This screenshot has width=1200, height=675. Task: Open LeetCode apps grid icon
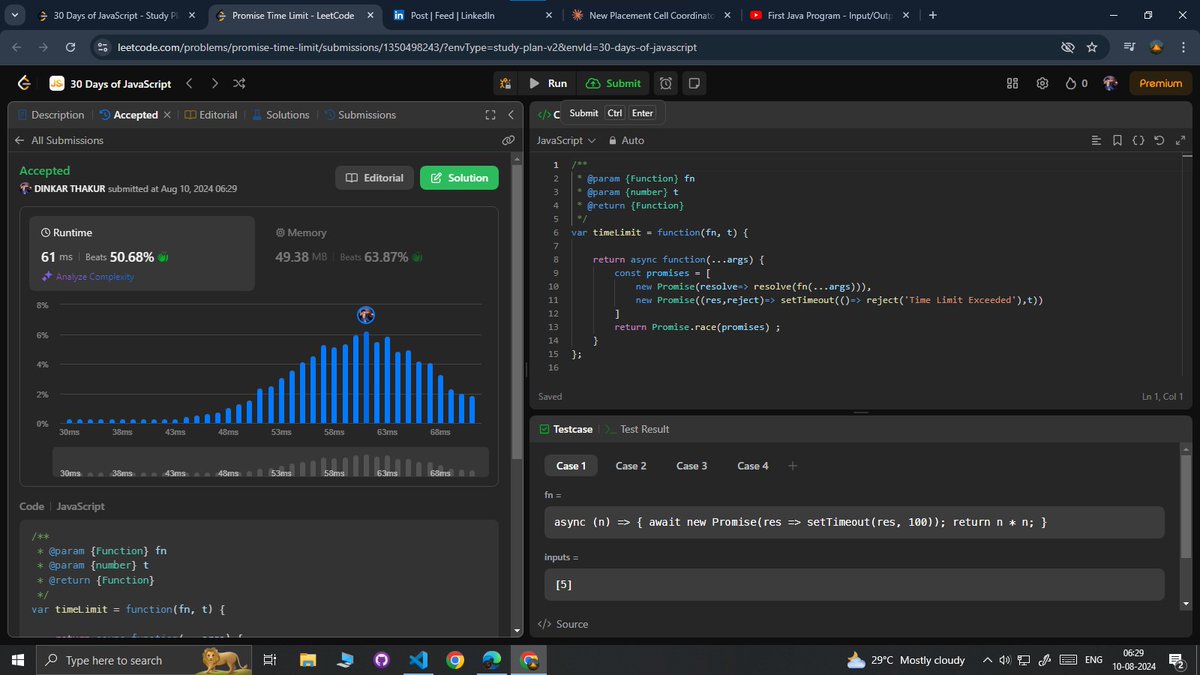tap(1012, 84)
